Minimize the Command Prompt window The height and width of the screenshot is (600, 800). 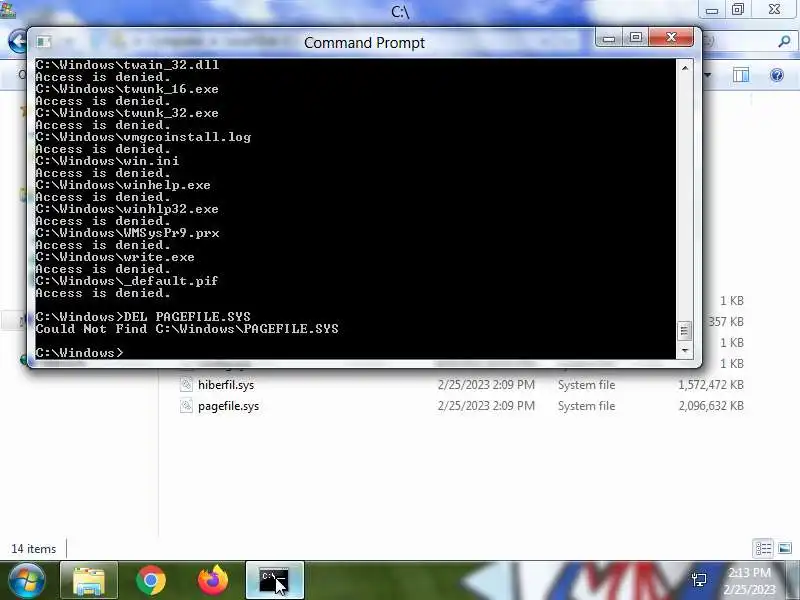609,38
